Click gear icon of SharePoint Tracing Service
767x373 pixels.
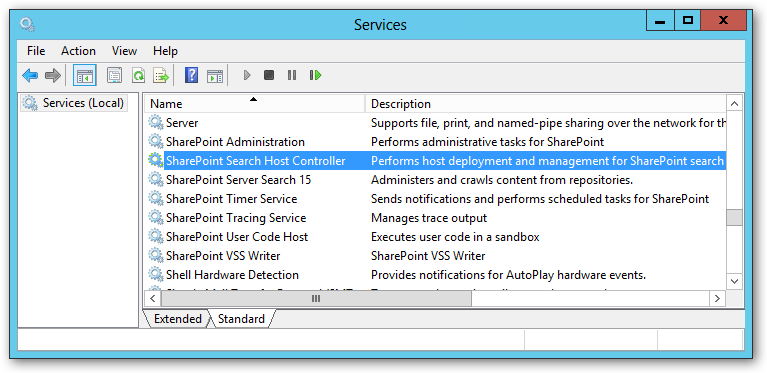[x=156, y=218]
